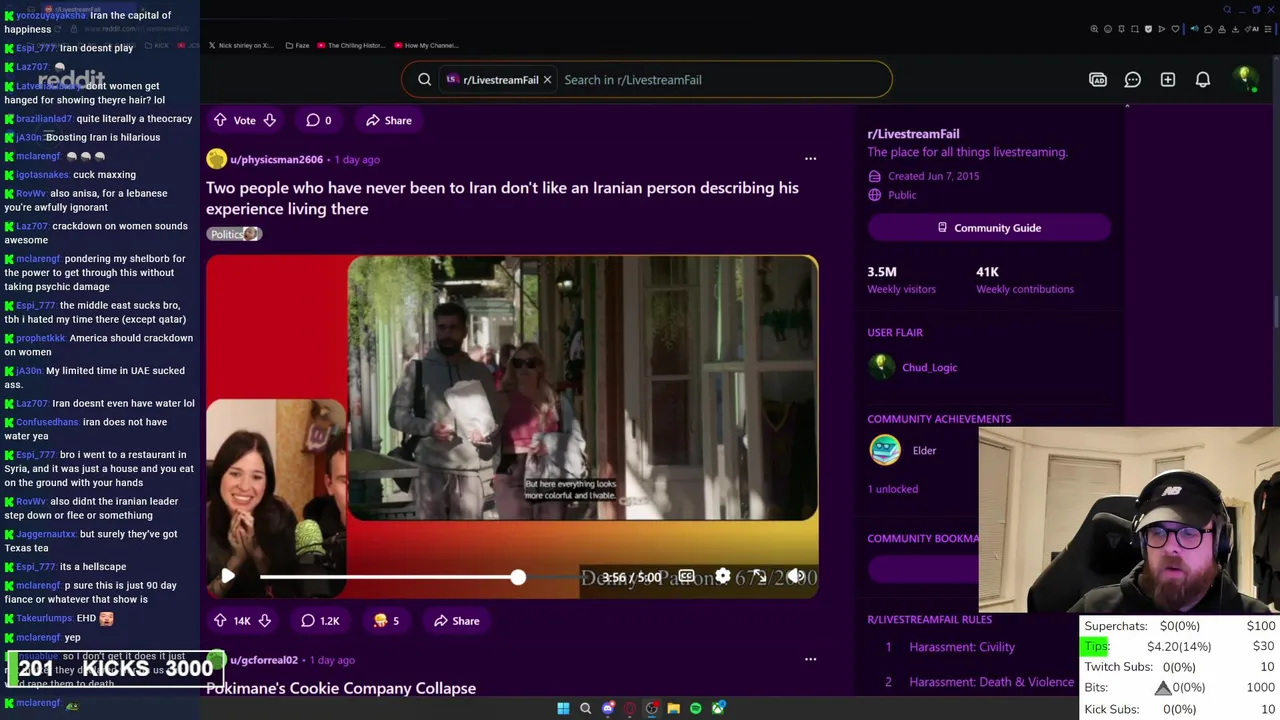Open comments of the top post showing 0
This screenshot has width=1280, height=720.
point(319,120)
